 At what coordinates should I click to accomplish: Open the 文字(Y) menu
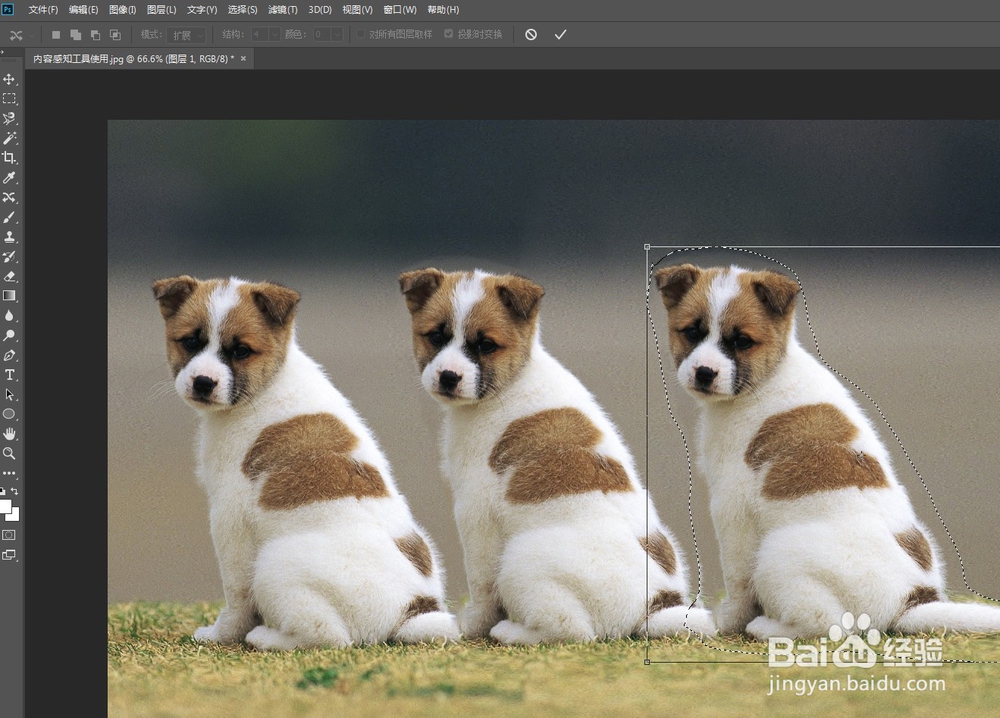pos(202,10)
